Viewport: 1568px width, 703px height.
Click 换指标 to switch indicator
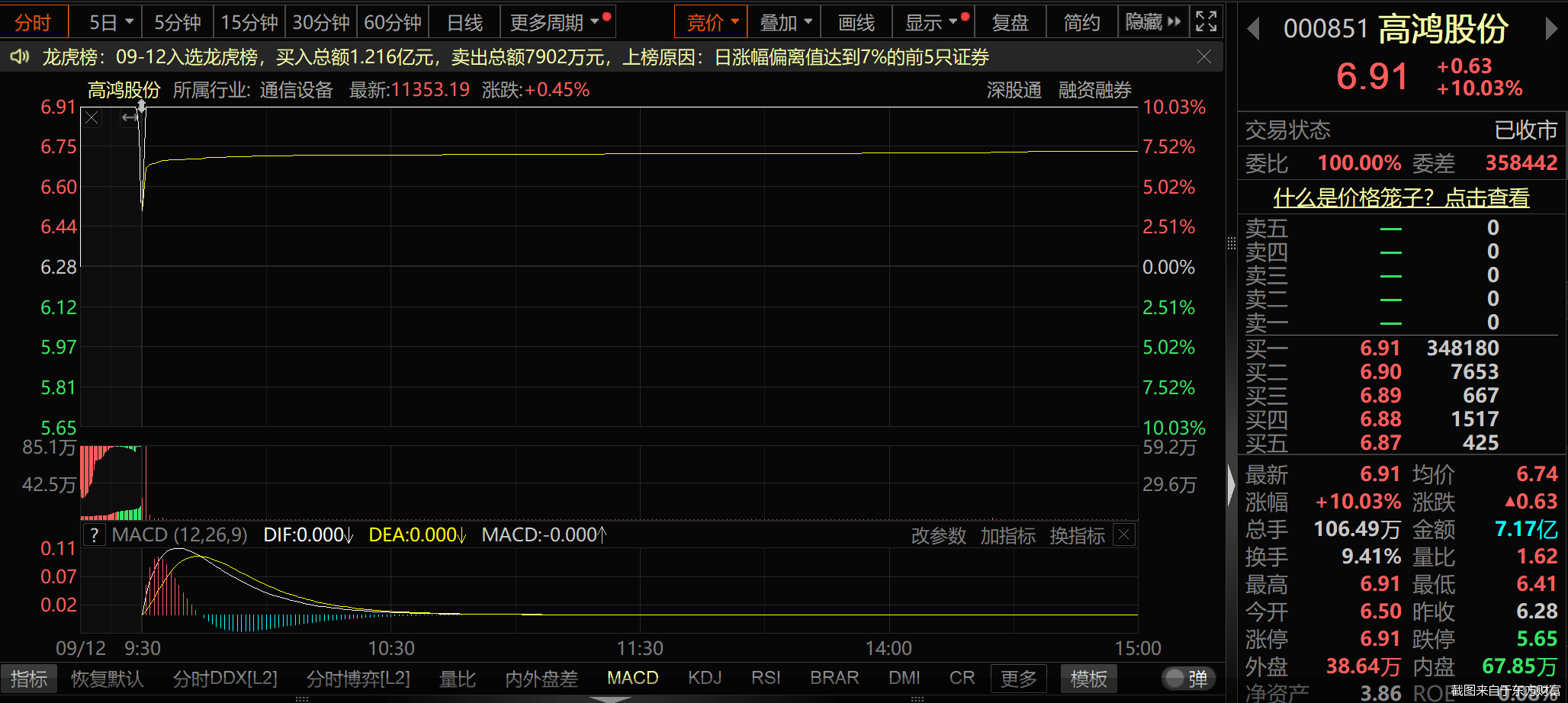point(1078,536)
